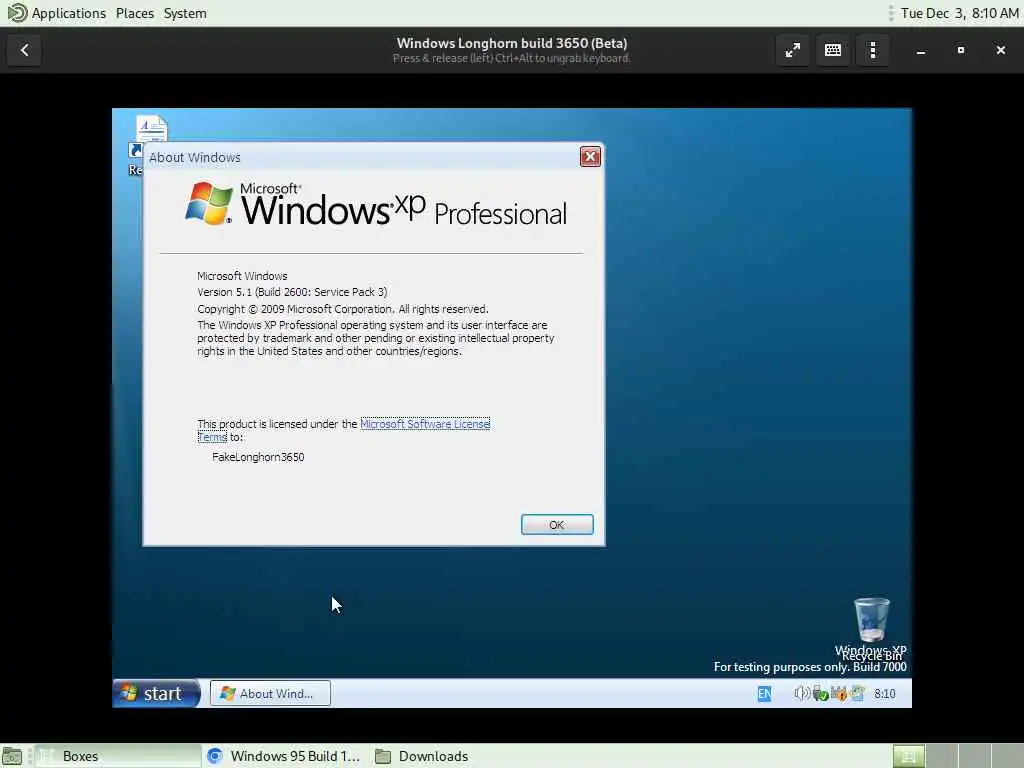
Task: Go back using the Boxes back arrow
Action: (x=24, y=50)
